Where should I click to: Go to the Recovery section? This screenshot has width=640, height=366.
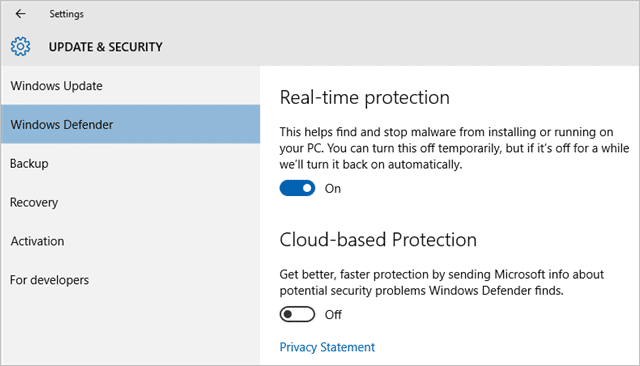[x=131, y=202]
